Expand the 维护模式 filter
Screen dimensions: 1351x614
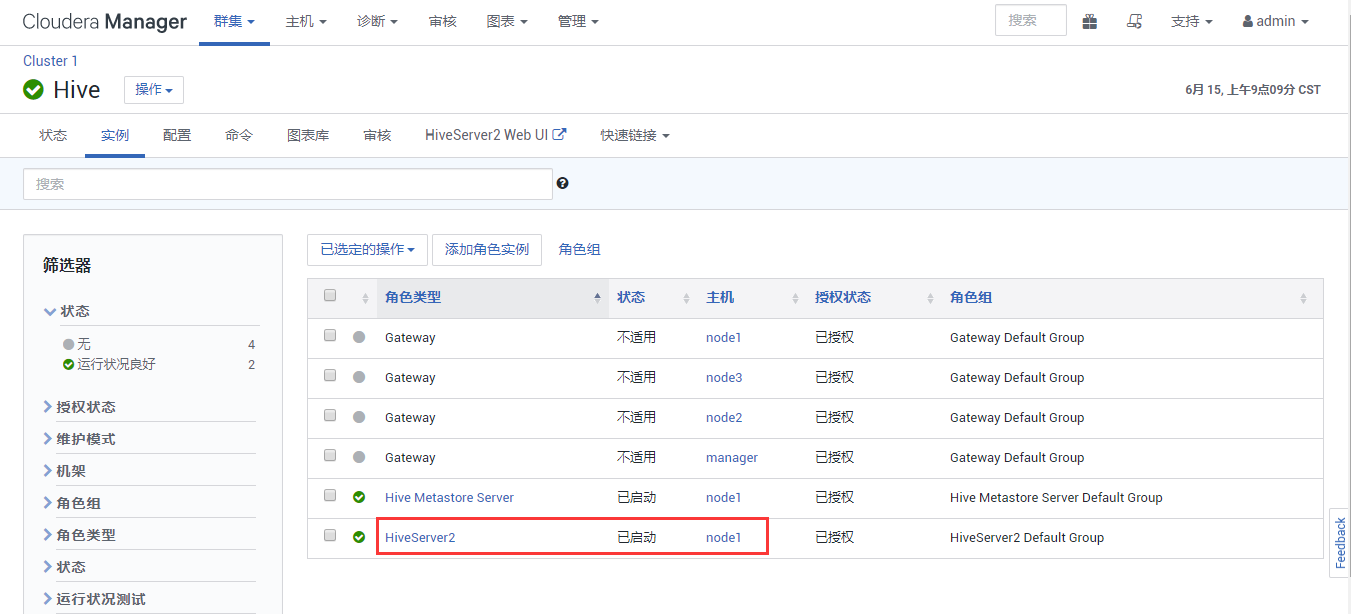pos(79,439)
